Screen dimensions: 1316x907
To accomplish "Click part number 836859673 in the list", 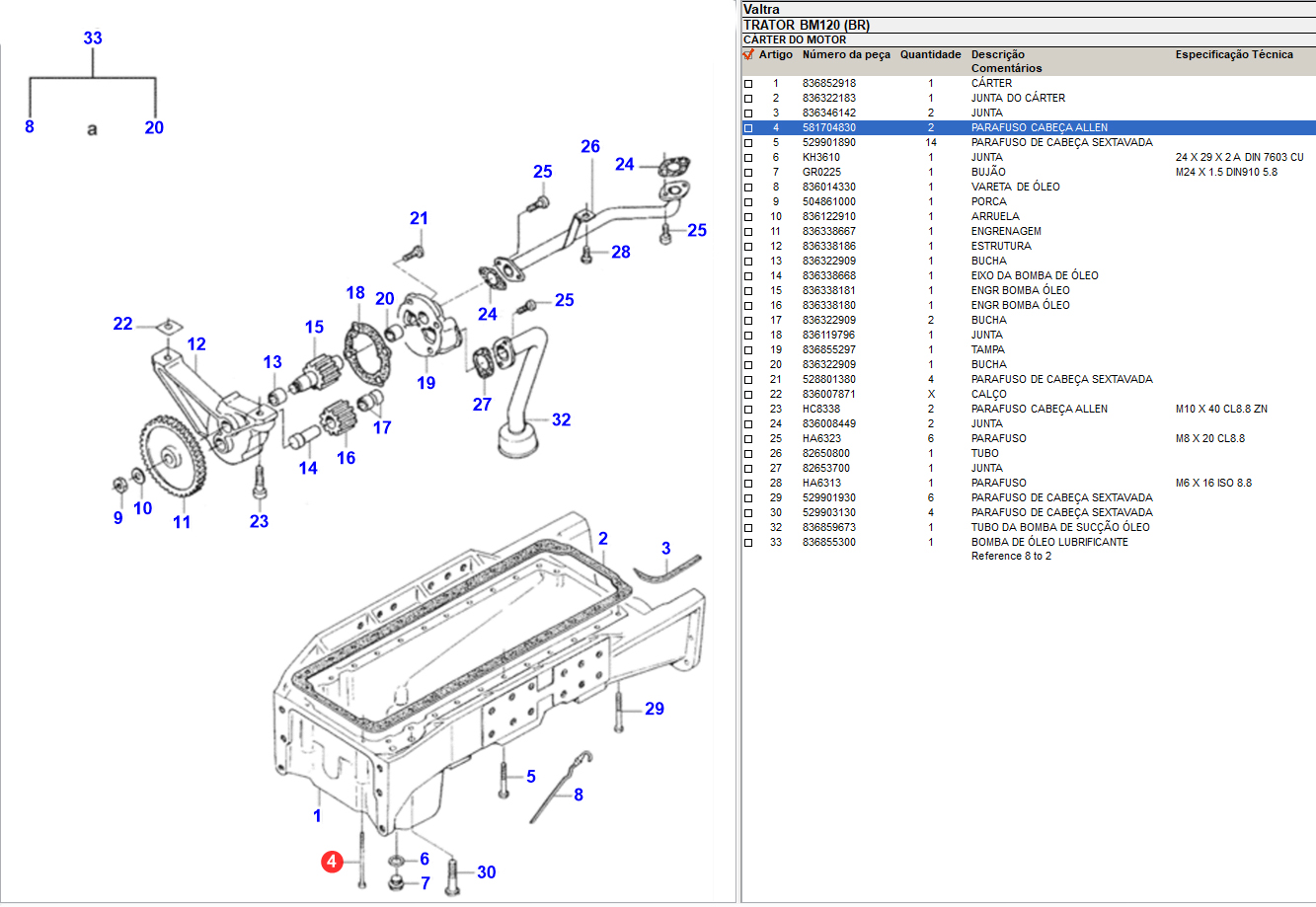I will pyautogui.click(x=829, y=528).
